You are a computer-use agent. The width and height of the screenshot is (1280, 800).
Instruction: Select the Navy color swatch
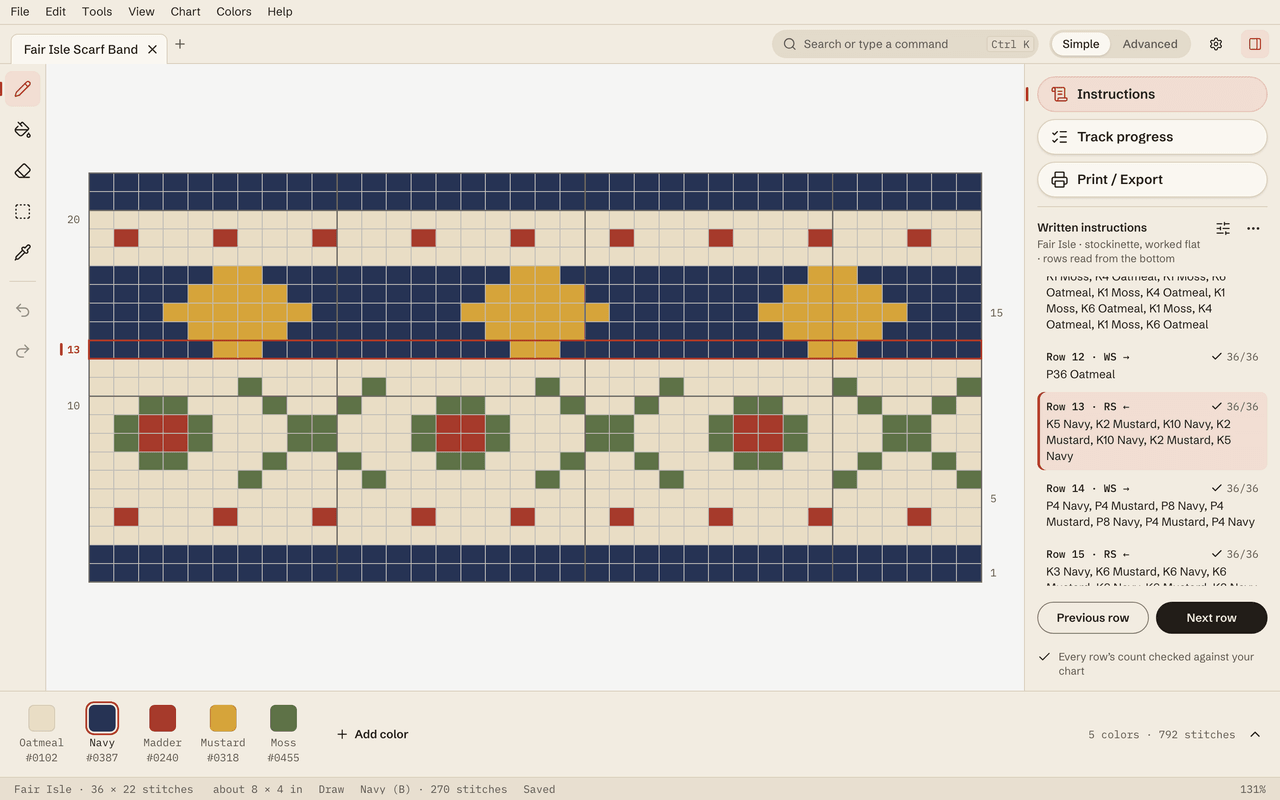click(x=102, y=718)
